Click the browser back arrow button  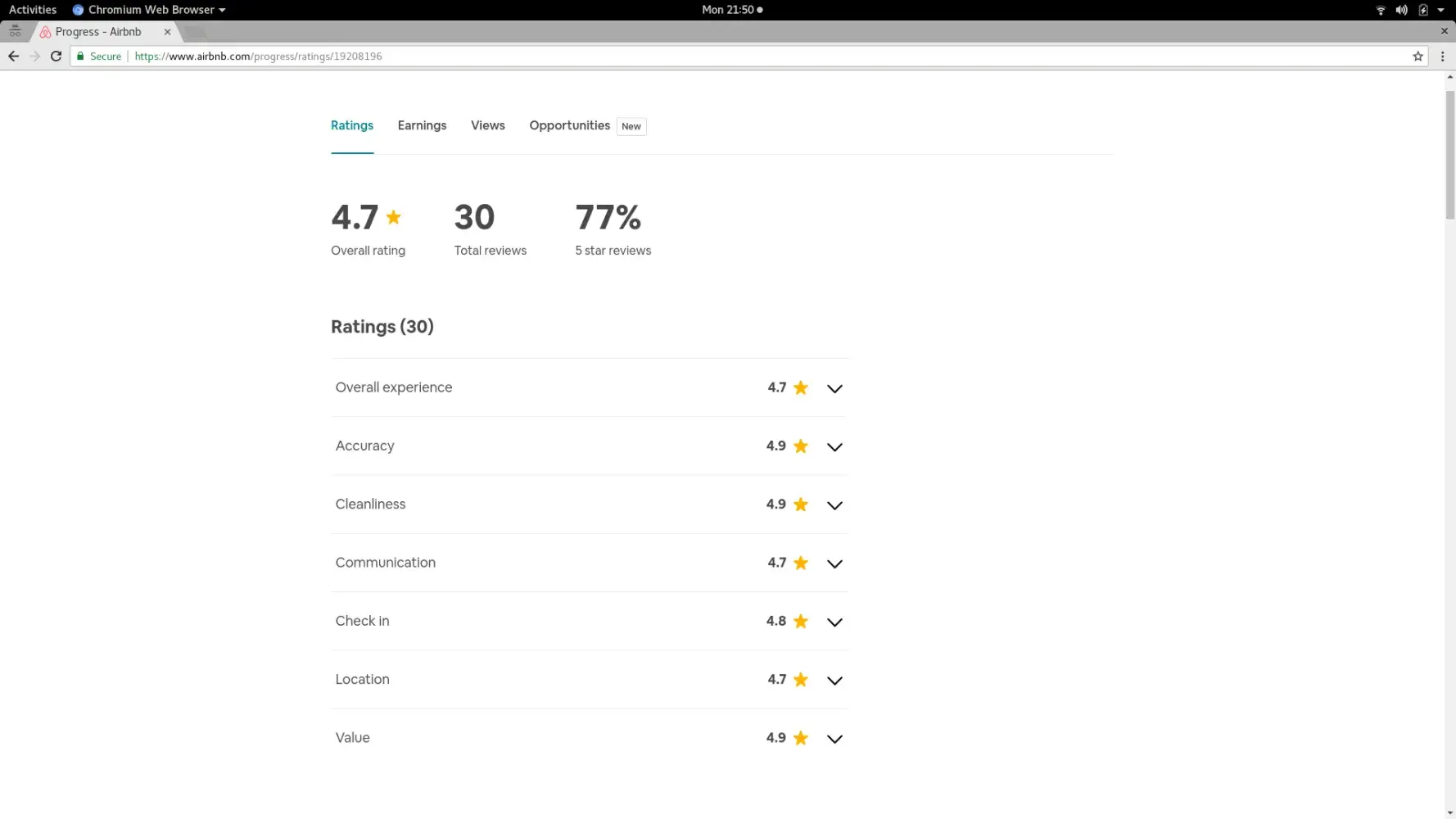click(x=13, y=57)
